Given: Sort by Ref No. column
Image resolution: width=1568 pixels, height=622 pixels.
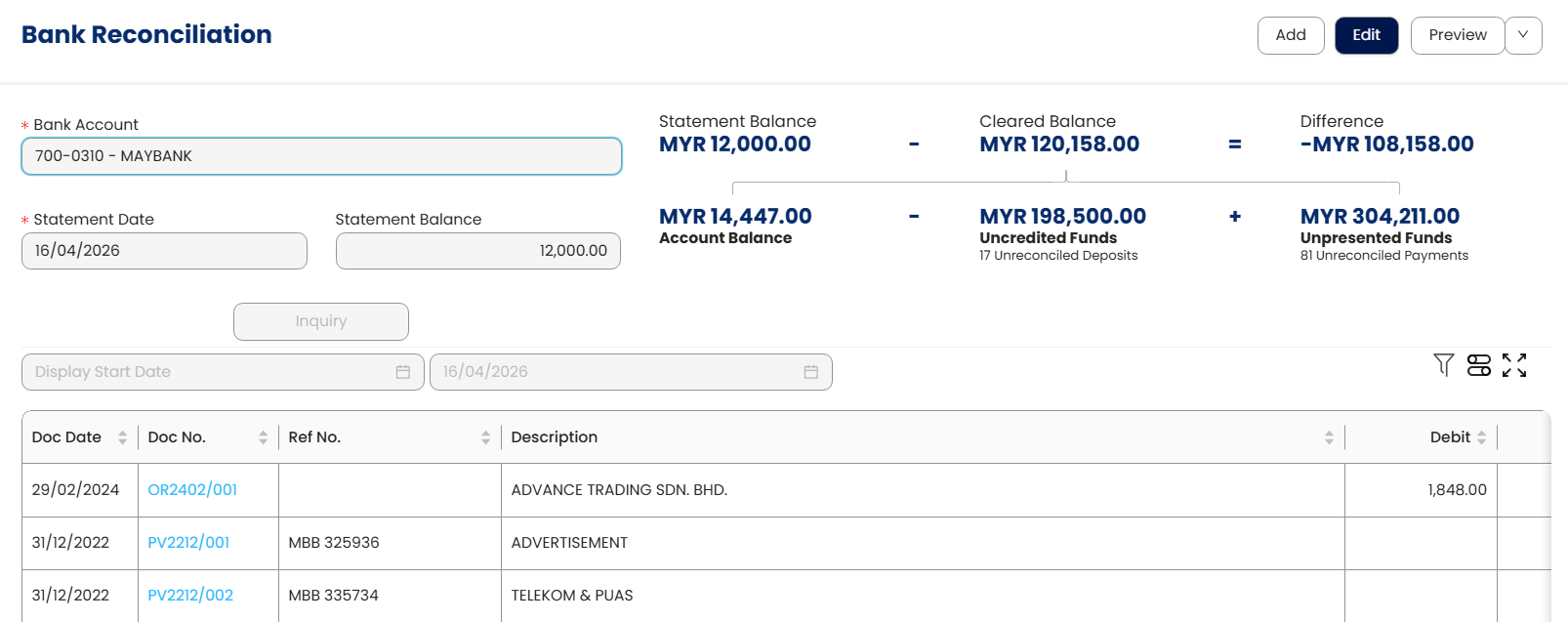Looking at the screenshot, I should pos(485,437).
